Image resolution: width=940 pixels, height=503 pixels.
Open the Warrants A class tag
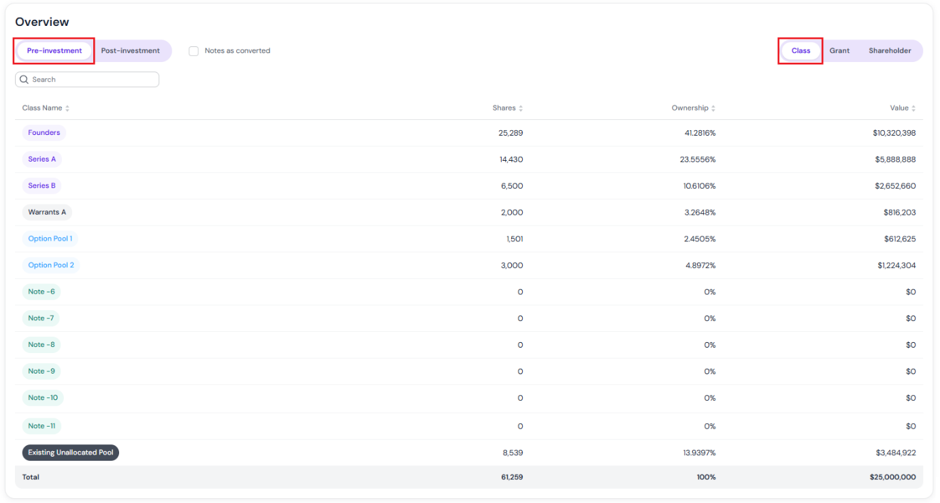pyautogui.click(x=47, y=212)
